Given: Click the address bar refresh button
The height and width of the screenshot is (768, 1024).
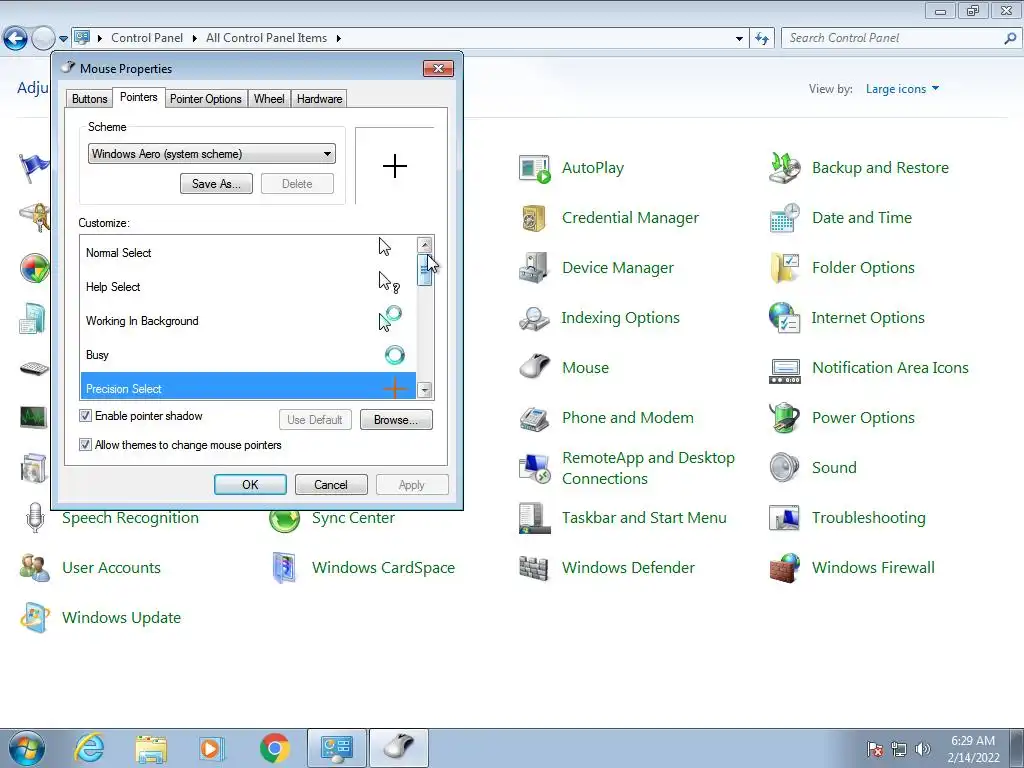Looking at the screenshot, I should click(x=761, y=39).
